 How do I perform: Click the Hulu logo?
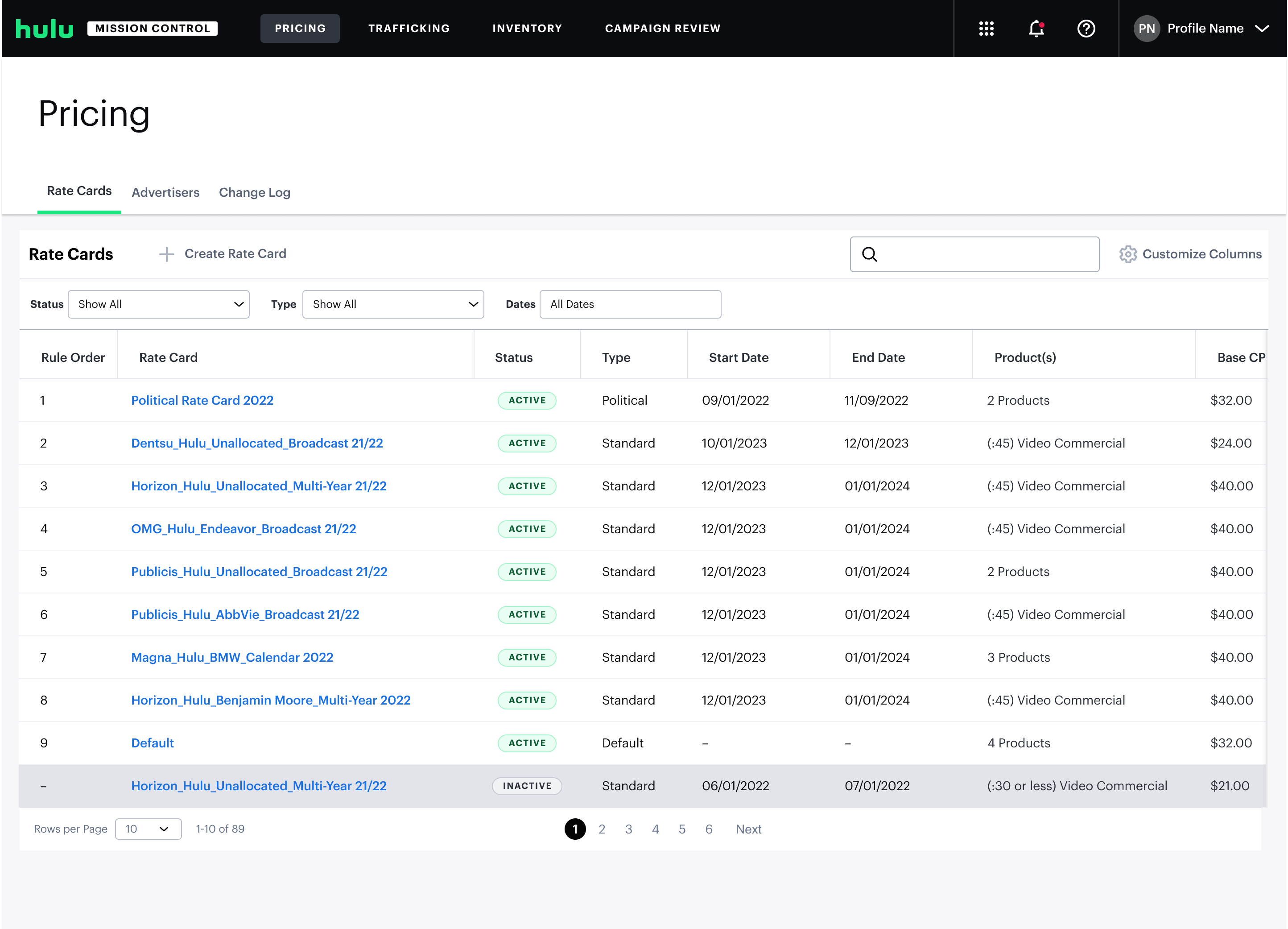44,29
